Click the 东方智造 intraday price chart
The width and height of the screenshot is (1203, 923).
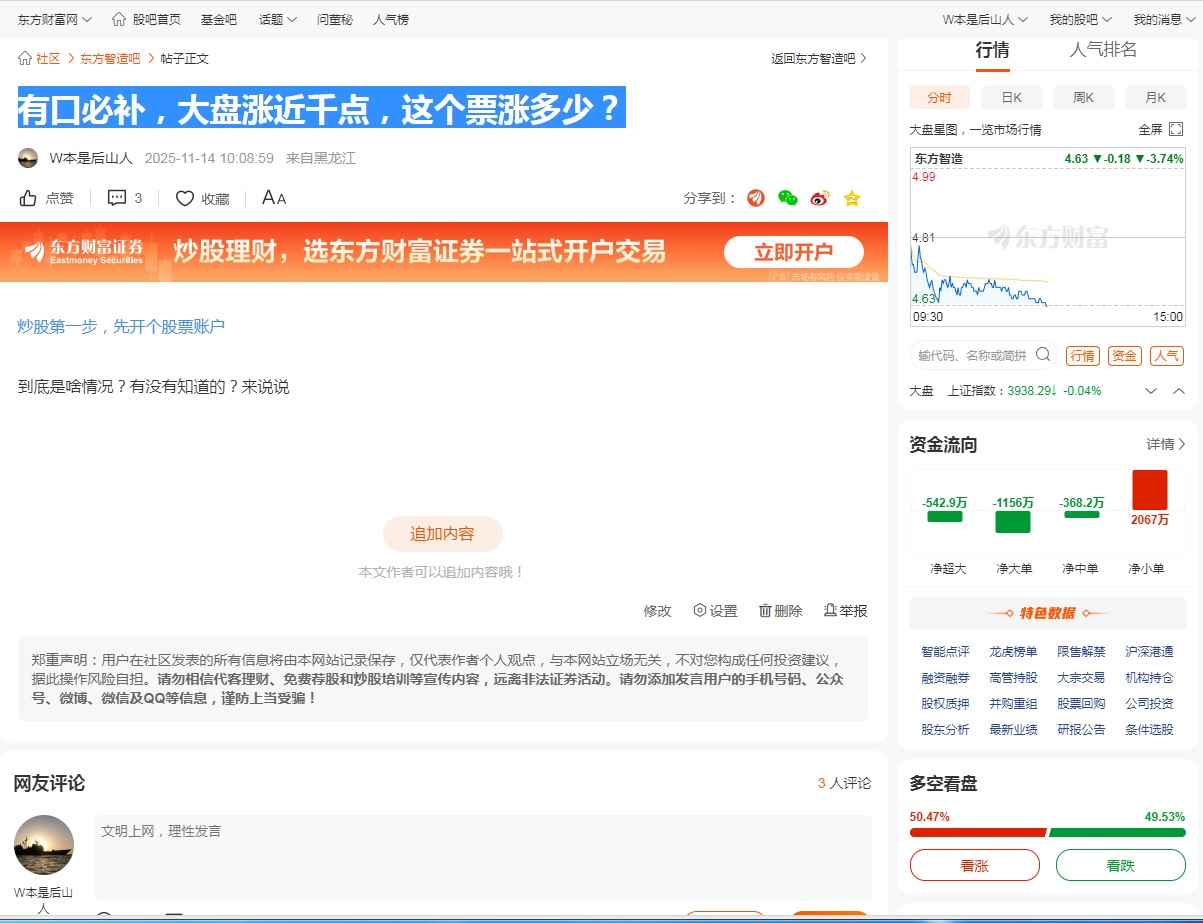[1047, 237]
